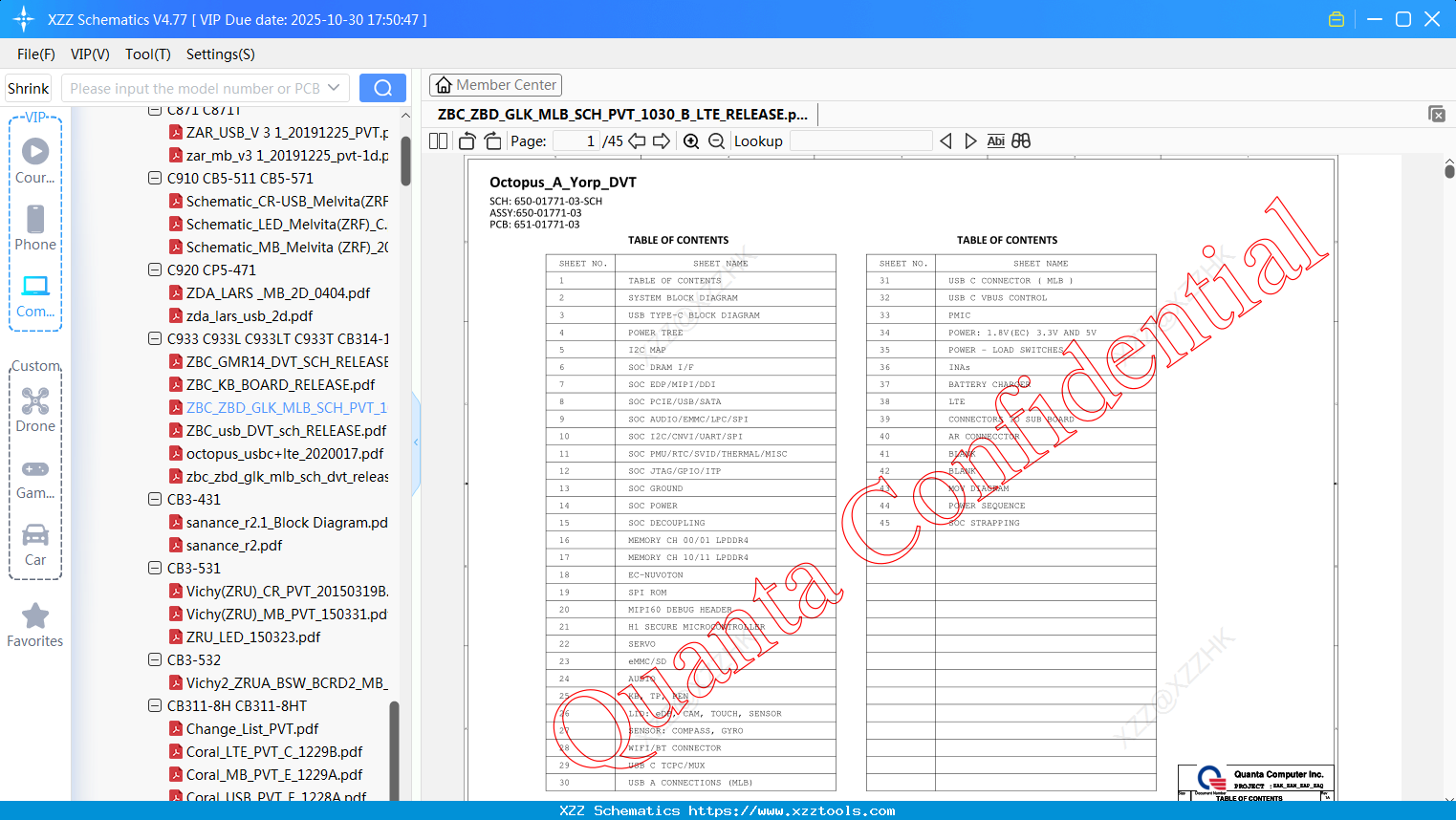Viewport: 1456px width, 820px height.
Task: Click the page number input box
Action: [576, 141]
